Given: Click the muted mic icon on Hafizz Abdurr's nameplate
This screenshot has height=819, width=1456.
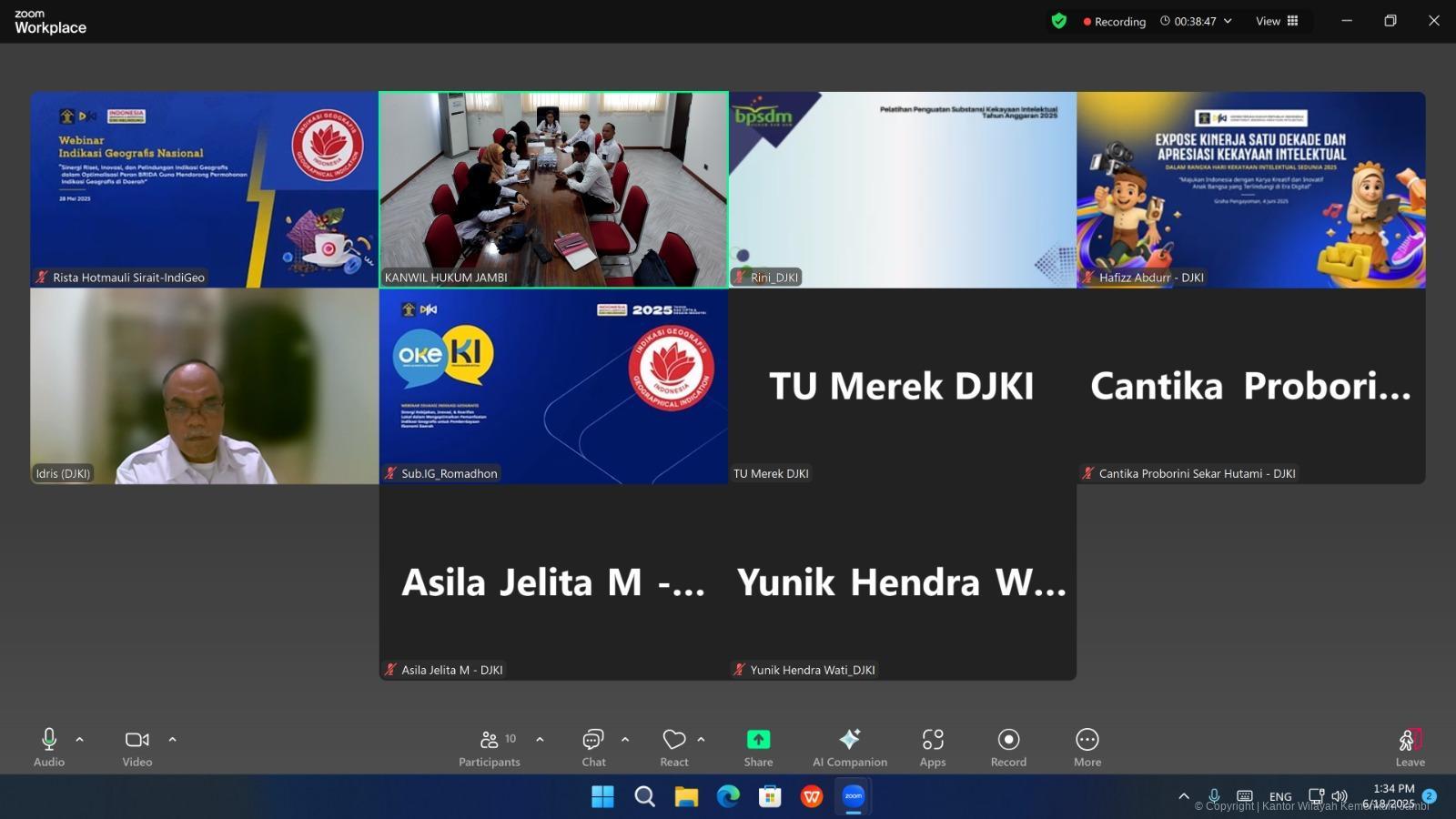Looking at the screenshot, I should click(x=1087, y=277).
